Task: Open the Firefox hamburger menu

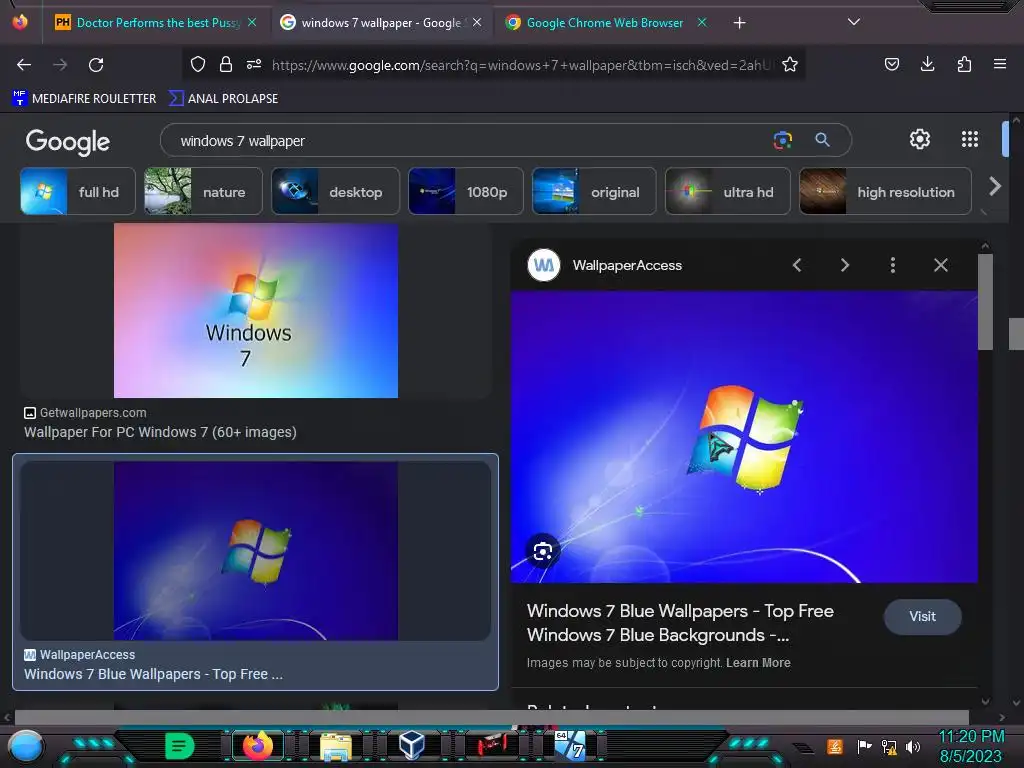Action: (x=1000, y=64)
